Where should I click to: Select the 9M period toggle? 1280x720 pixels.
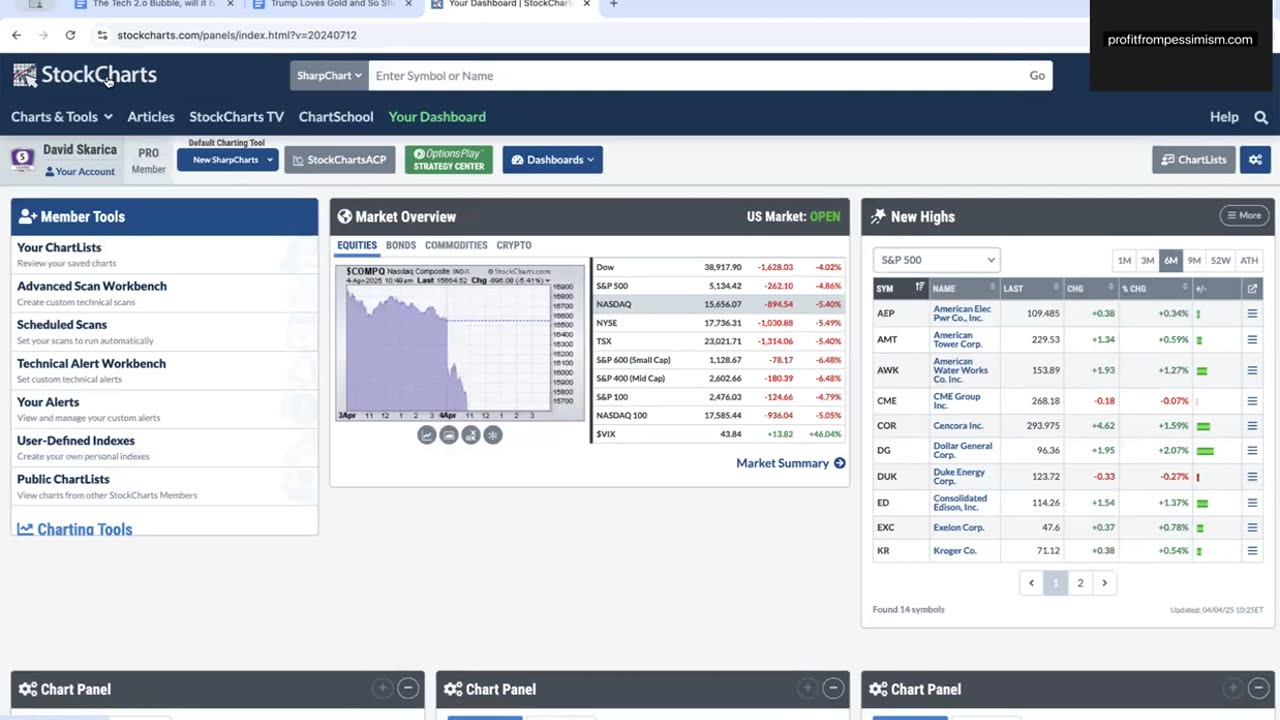pyautogui.click(x=1194, y=260)
